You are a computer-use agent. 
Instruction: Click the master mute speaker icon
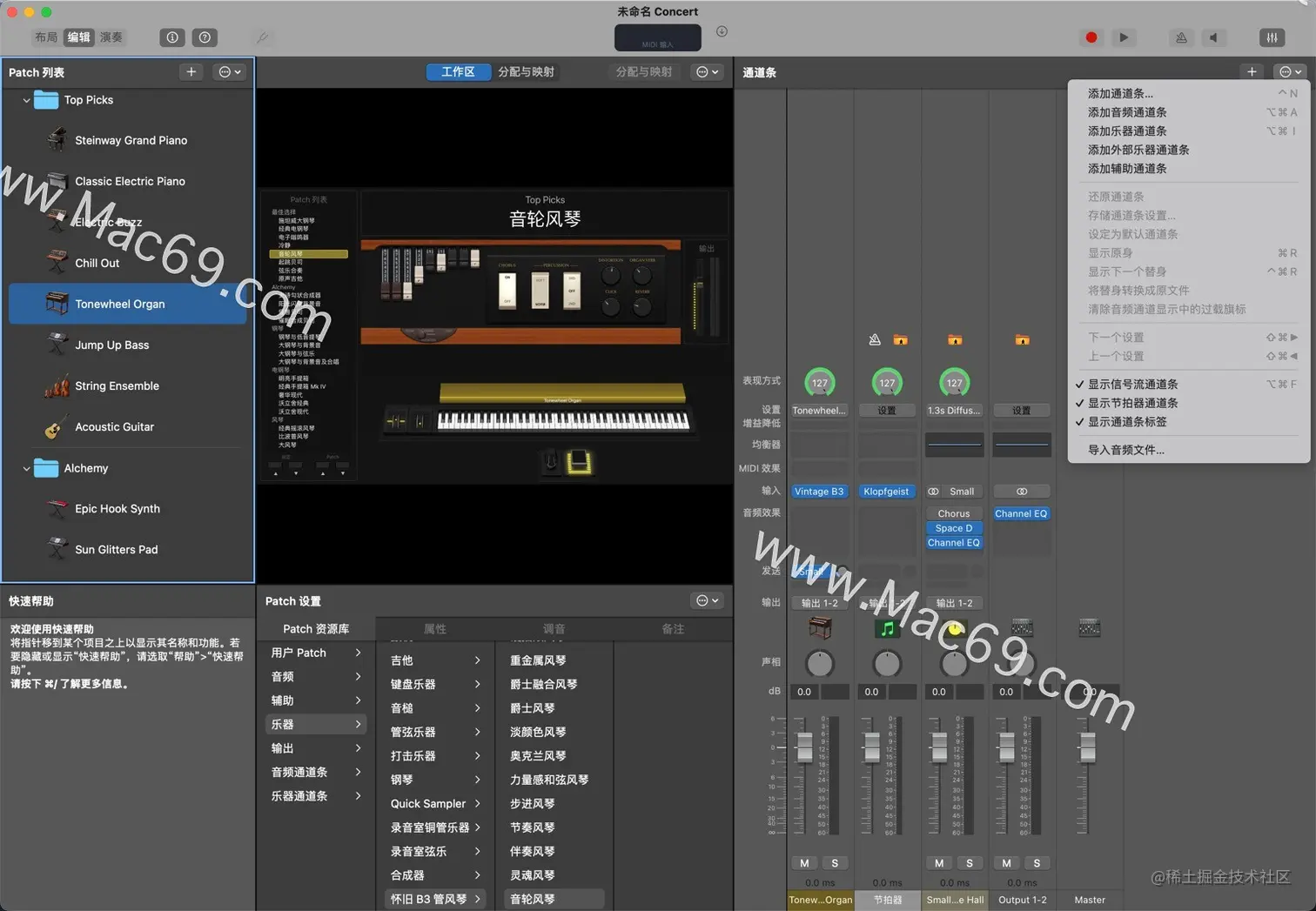(1213, 37)
